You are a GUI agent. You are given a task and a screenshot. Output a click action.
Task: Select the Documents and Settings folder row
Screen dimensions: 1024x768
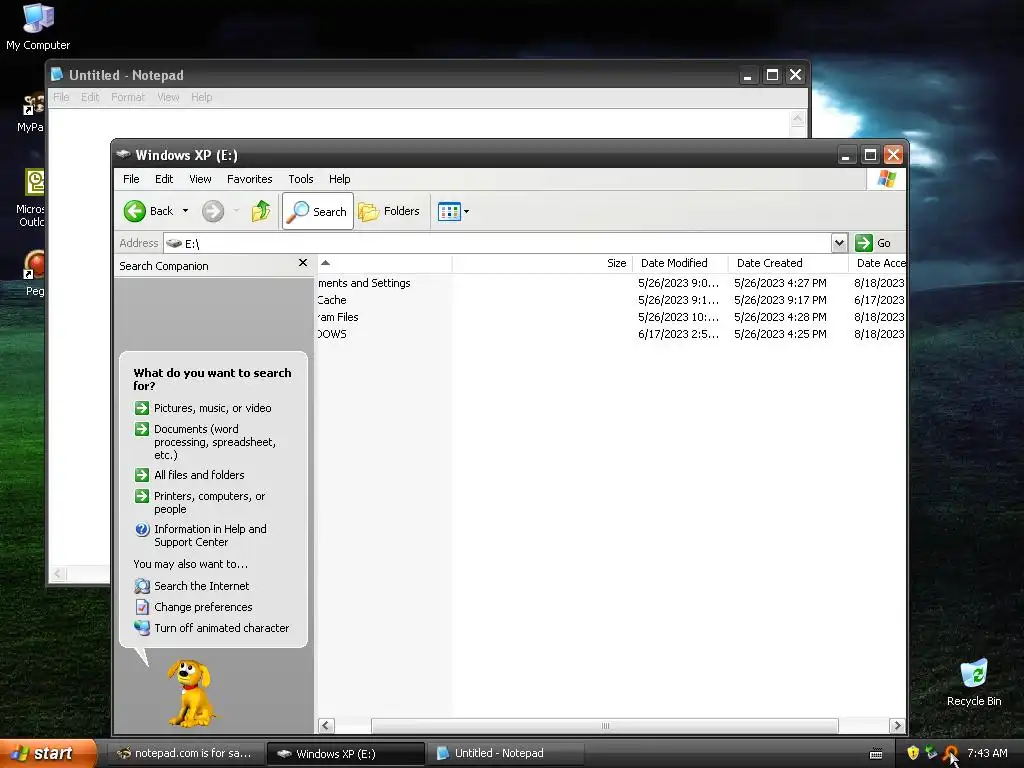pyautogui.click(x=364, y=283)
